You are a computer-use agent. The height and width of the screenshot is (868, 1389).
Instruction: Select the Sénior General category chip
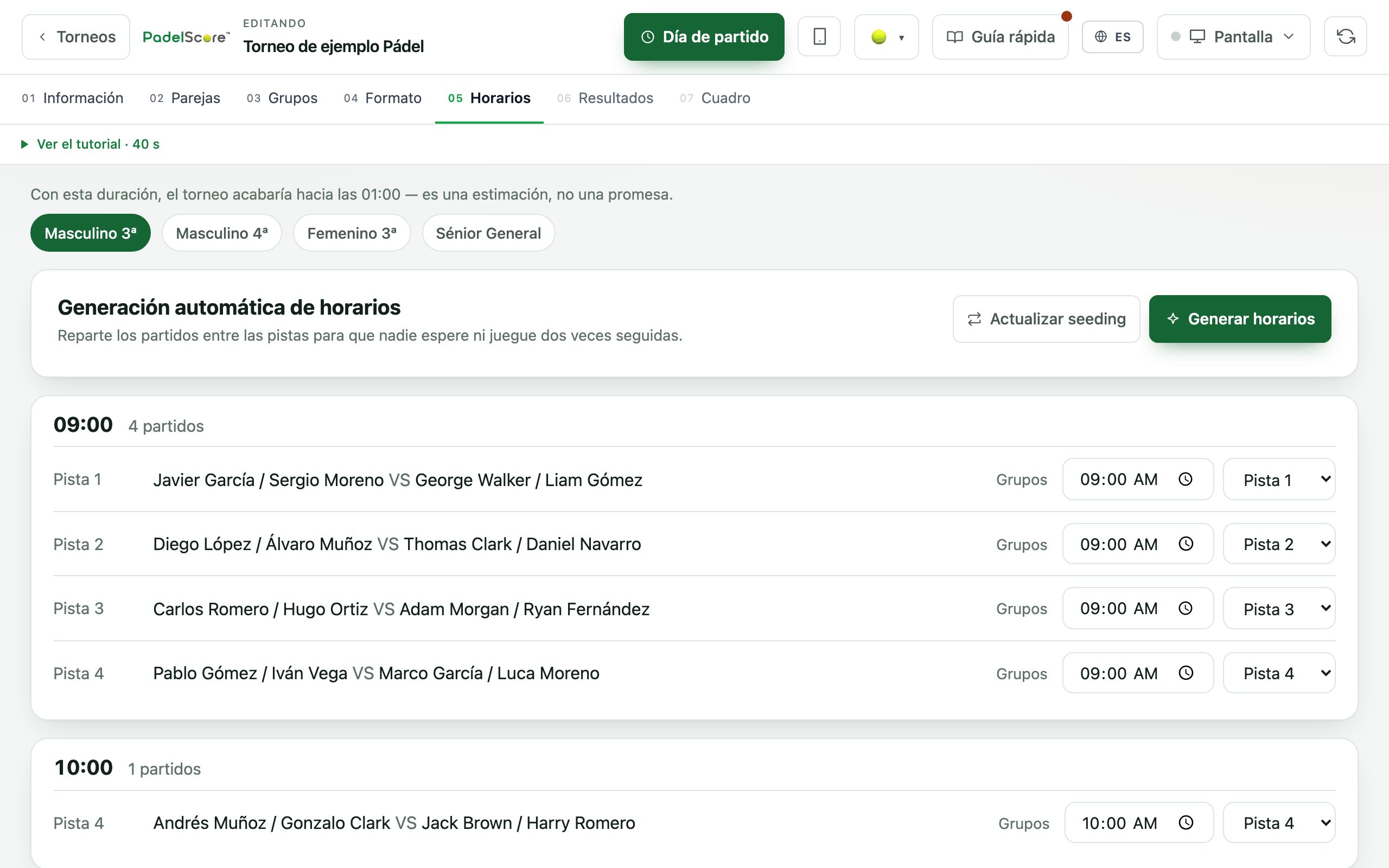click(x=488, y=233)
